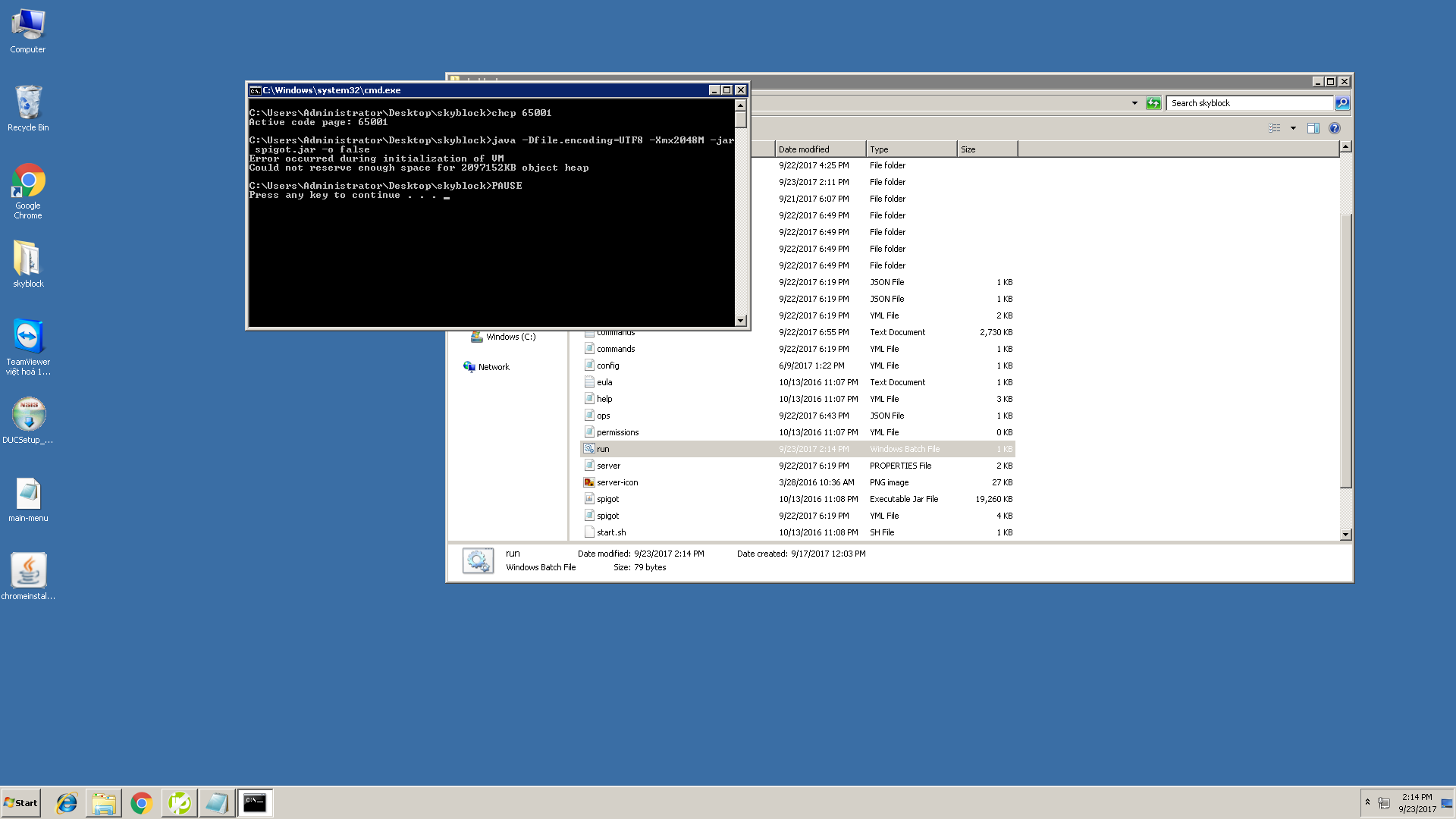Click in Search skyblock field
The width and height of the screenshot is (1456, 819).
(x=1248, y=103)
